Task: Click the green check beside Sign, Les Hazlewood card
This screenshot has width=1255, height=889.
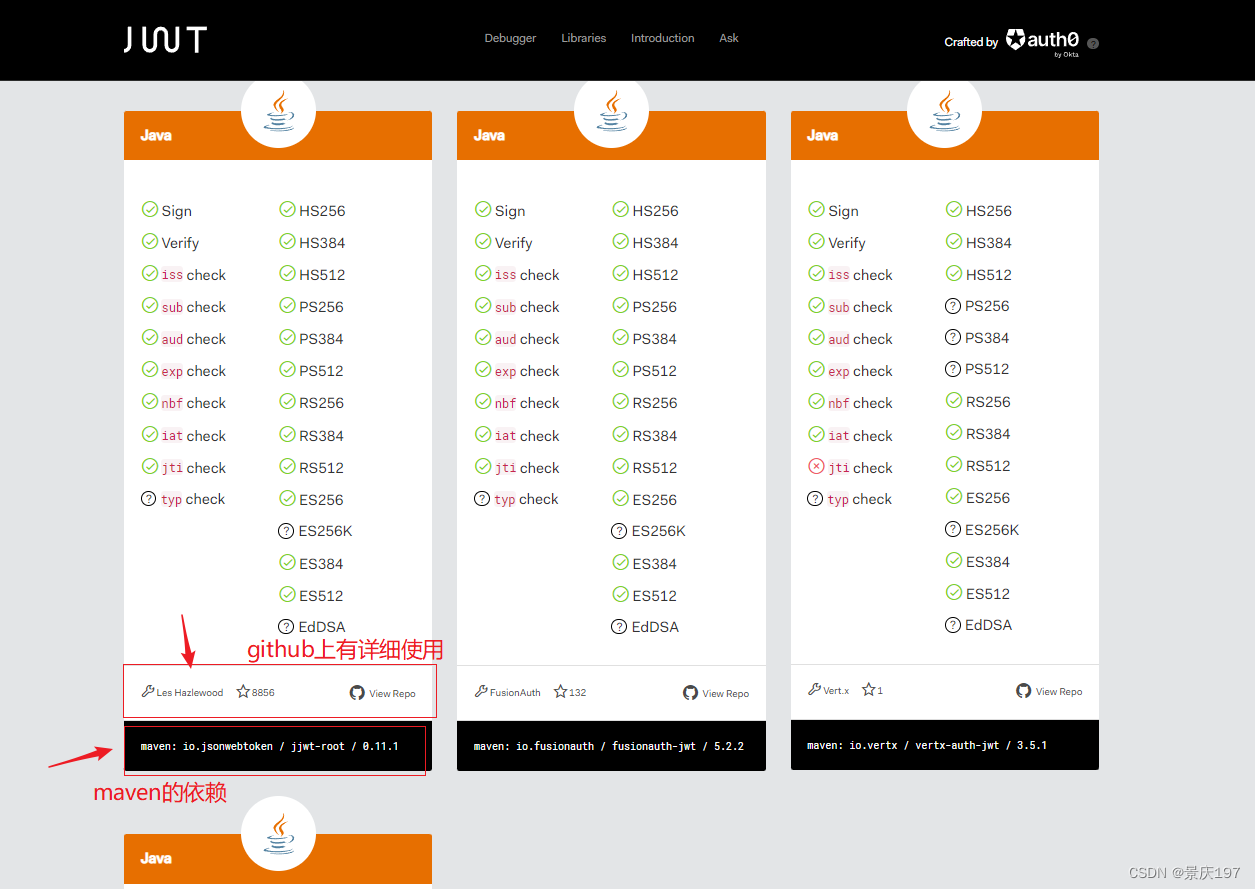Action: [149, 210]
